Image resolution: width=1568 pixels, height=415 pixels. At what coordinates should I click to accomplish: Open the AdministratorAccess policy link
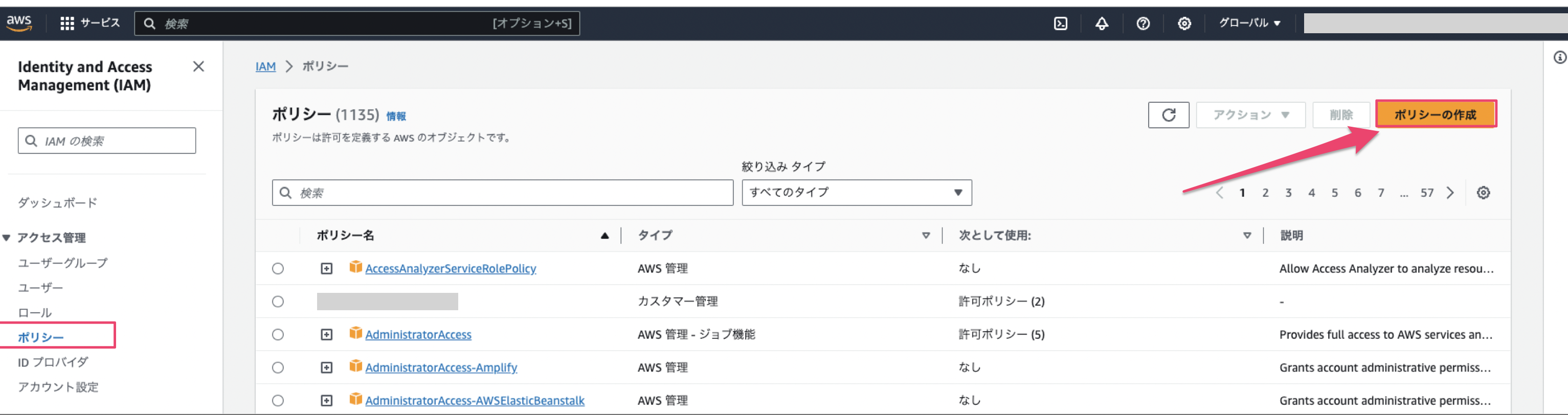click(418, 334)
